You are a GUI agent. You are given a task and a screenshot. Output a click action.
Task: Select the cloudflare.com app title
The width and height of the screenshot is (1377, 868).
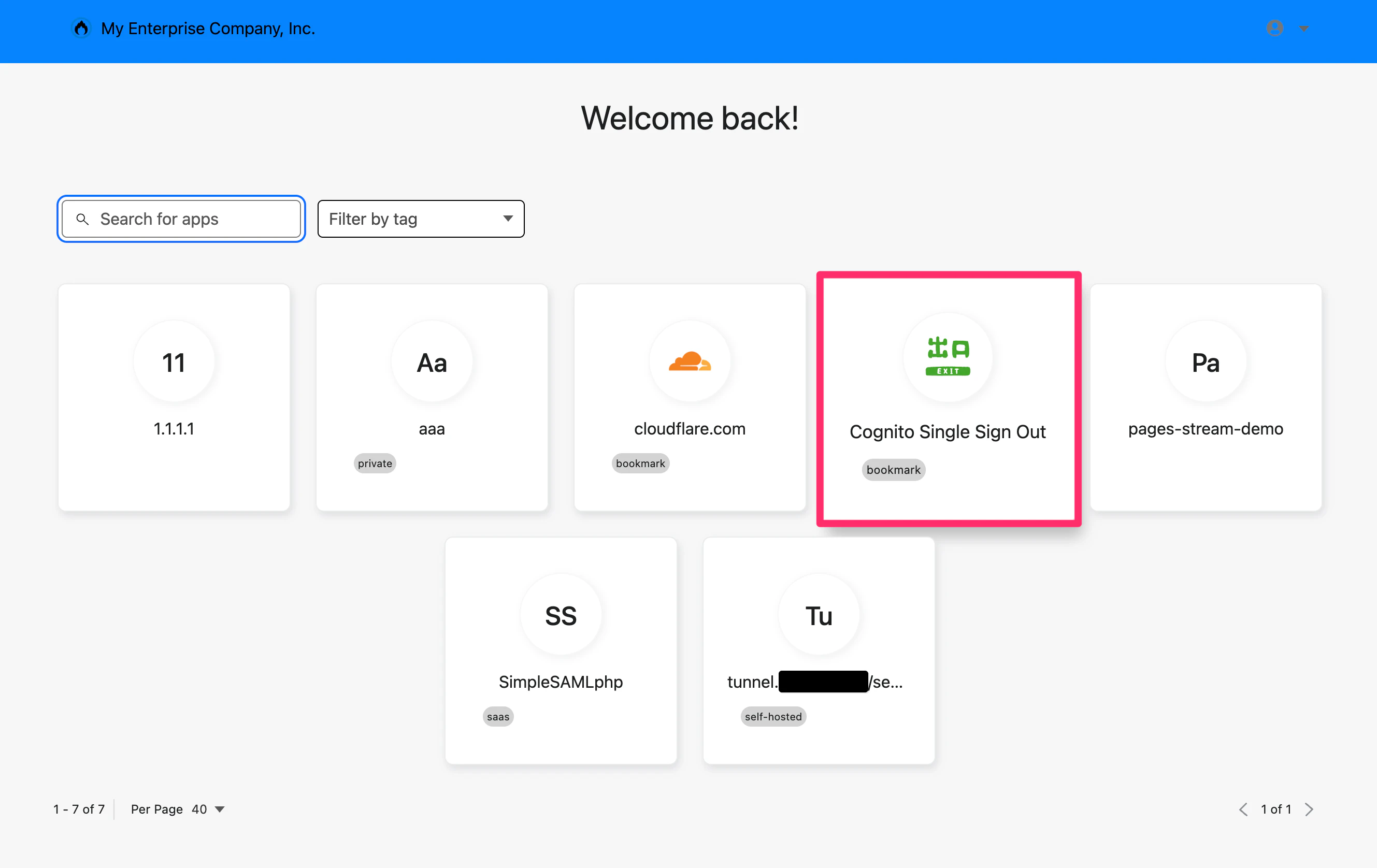point(690,429)
